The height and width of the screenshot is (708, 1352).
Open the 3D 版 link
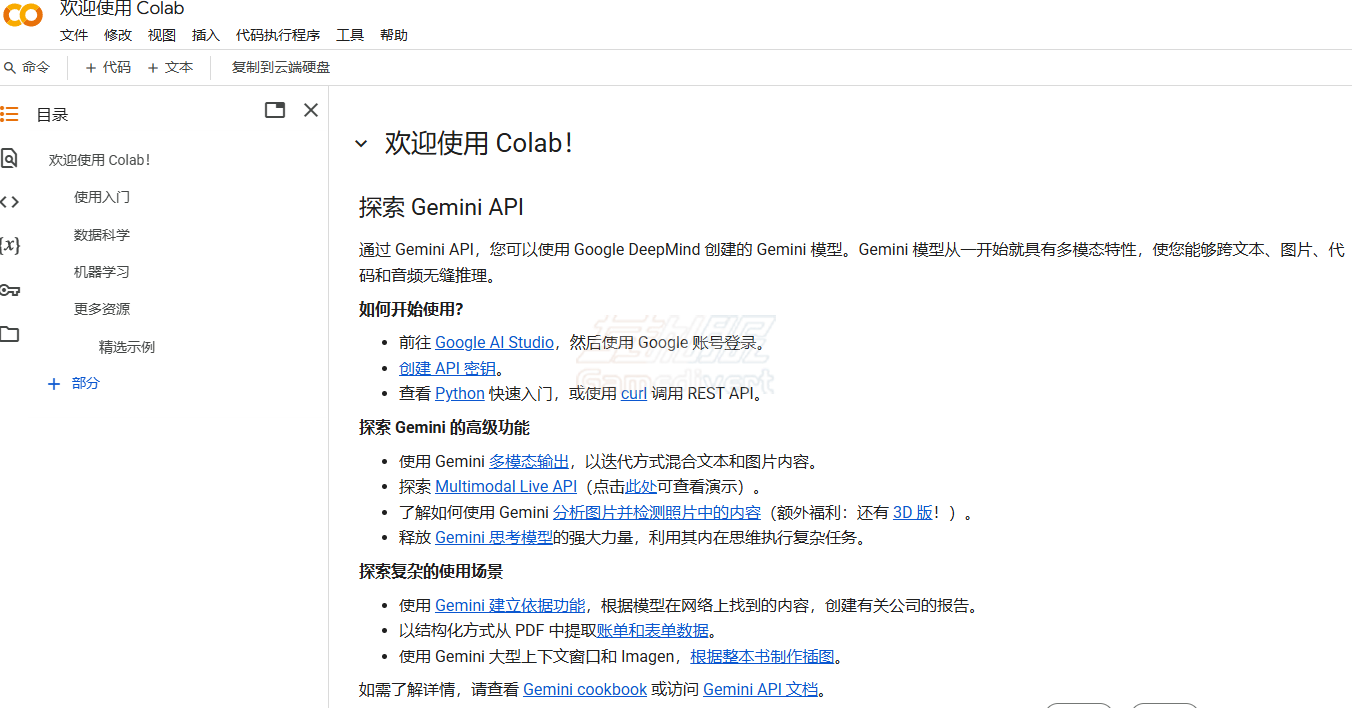pos(913,512)
